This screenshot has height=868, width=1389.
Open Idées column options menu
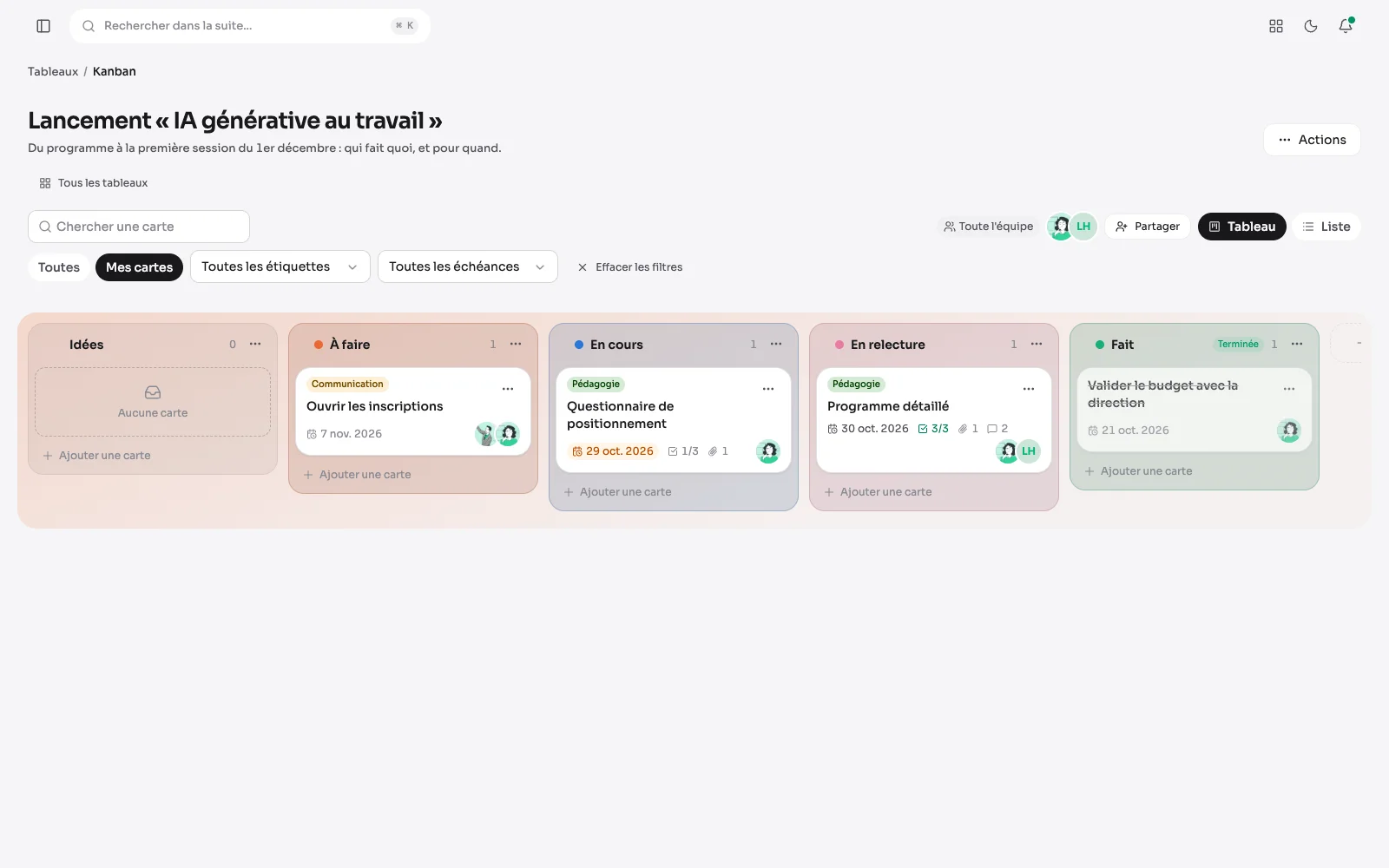255,345
